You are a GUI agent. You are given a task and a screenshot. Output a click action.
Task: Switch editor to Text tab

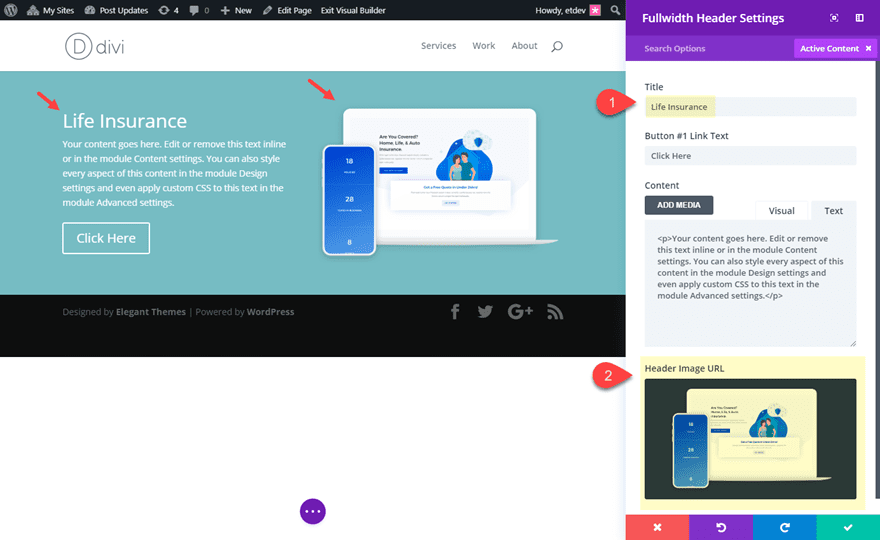tap(833, 210)
